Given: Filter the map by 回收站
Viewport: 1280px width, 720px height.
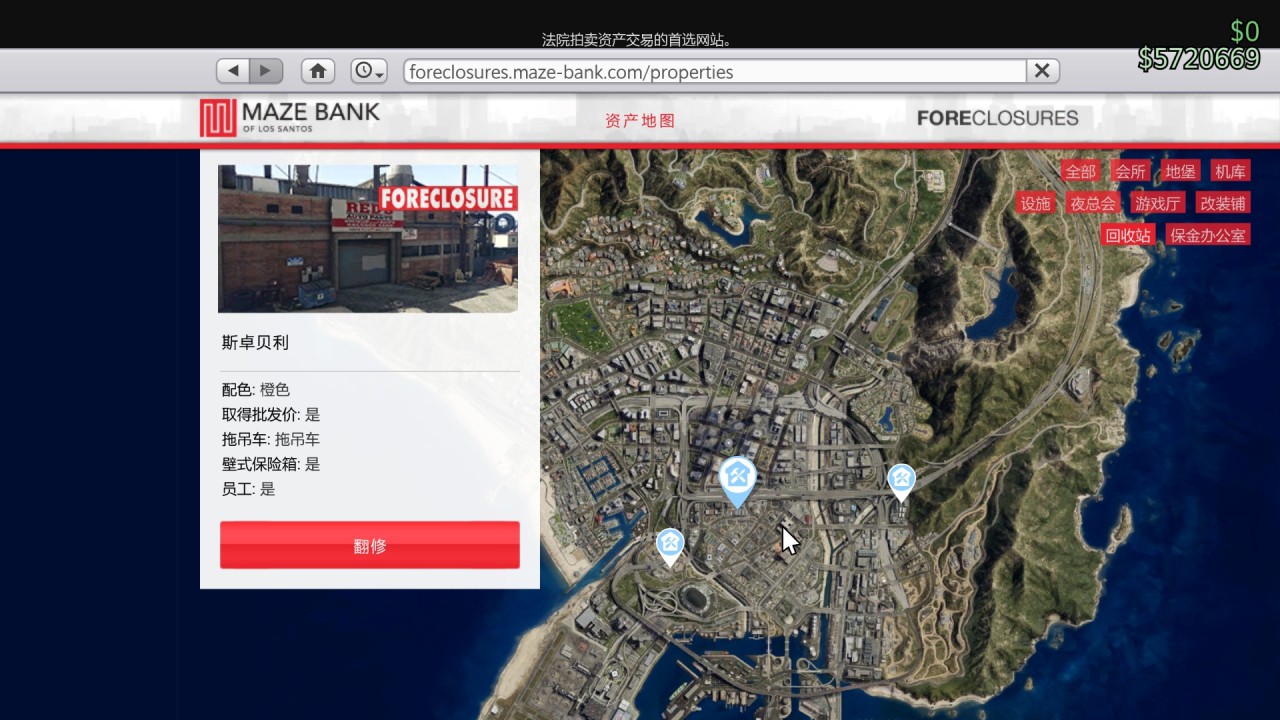Looking at the screenshot, I should (1128, 235).
